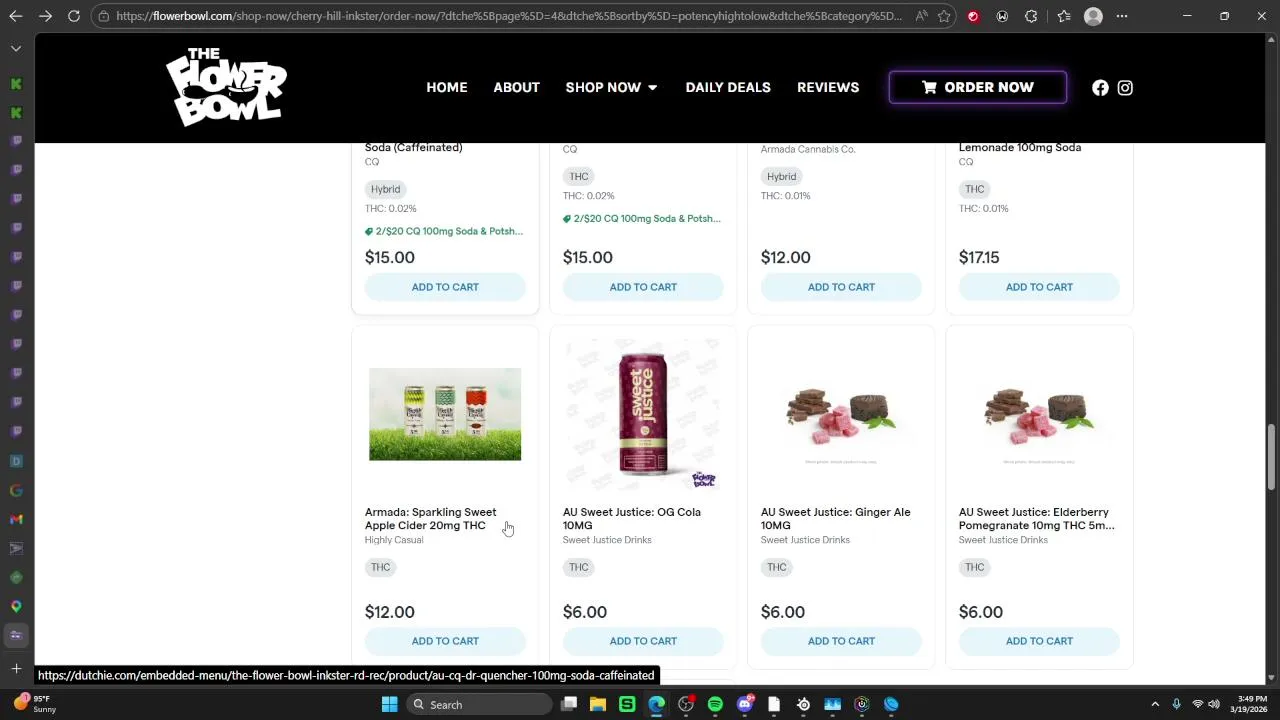The image size is (1280, 720).
Task: Open the Daily Deals page
Action: (x=728, y=87)
